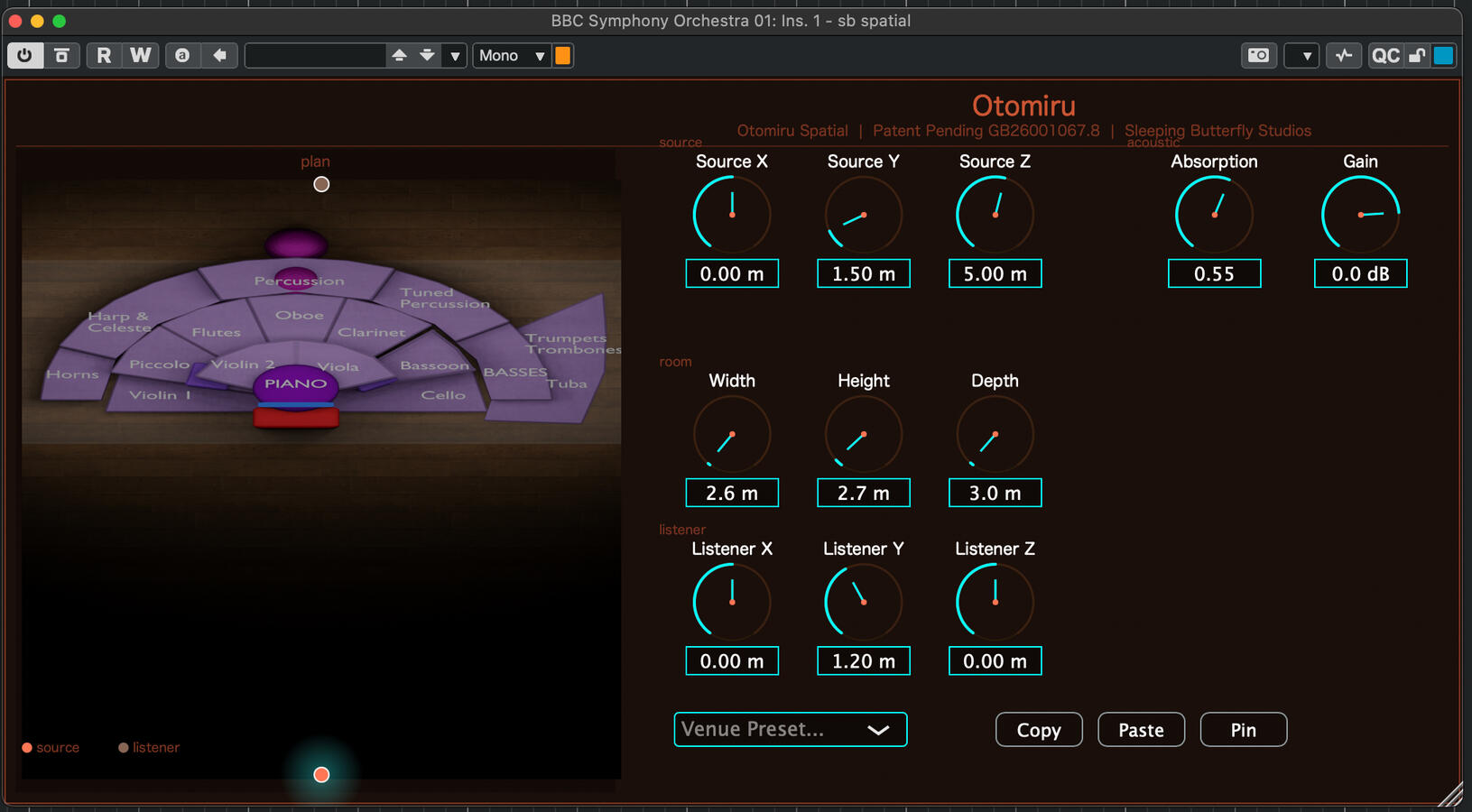The image size is (1472, 812).
Task: Toggle the plugin power bypass button
Action: point(25,55)
